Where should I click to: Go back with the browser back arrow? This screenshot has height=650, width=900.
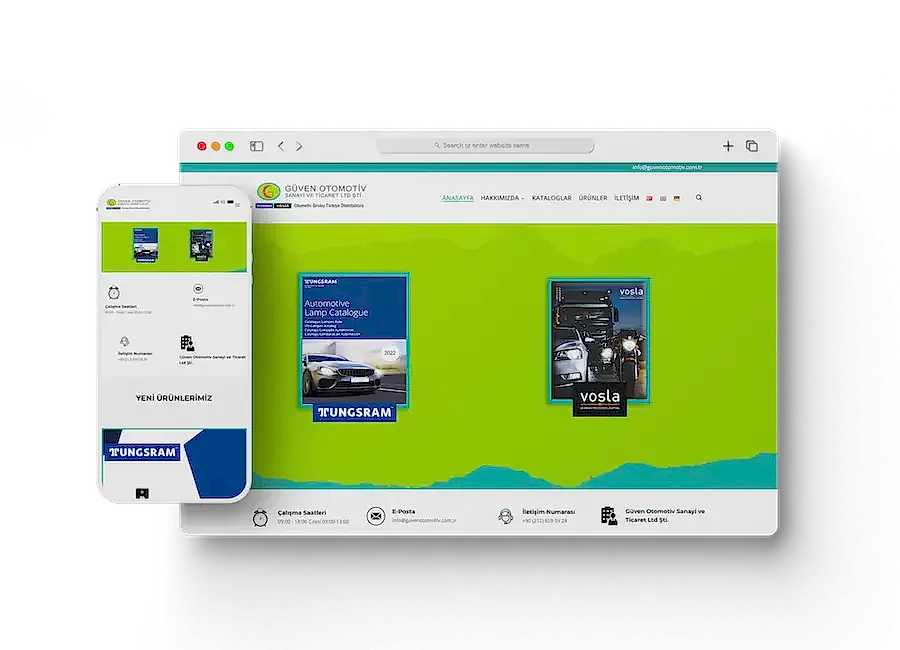pos(281,146)
